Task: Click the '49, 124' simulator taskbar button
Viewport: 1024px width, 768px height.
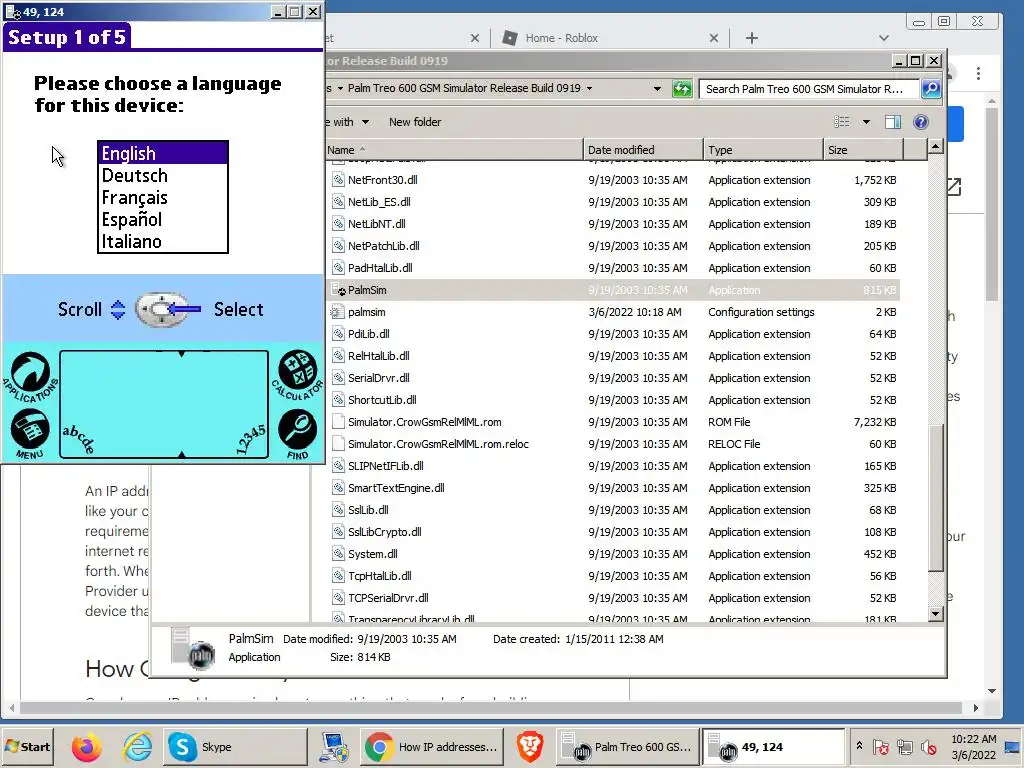Action: (x=773, y=746)
